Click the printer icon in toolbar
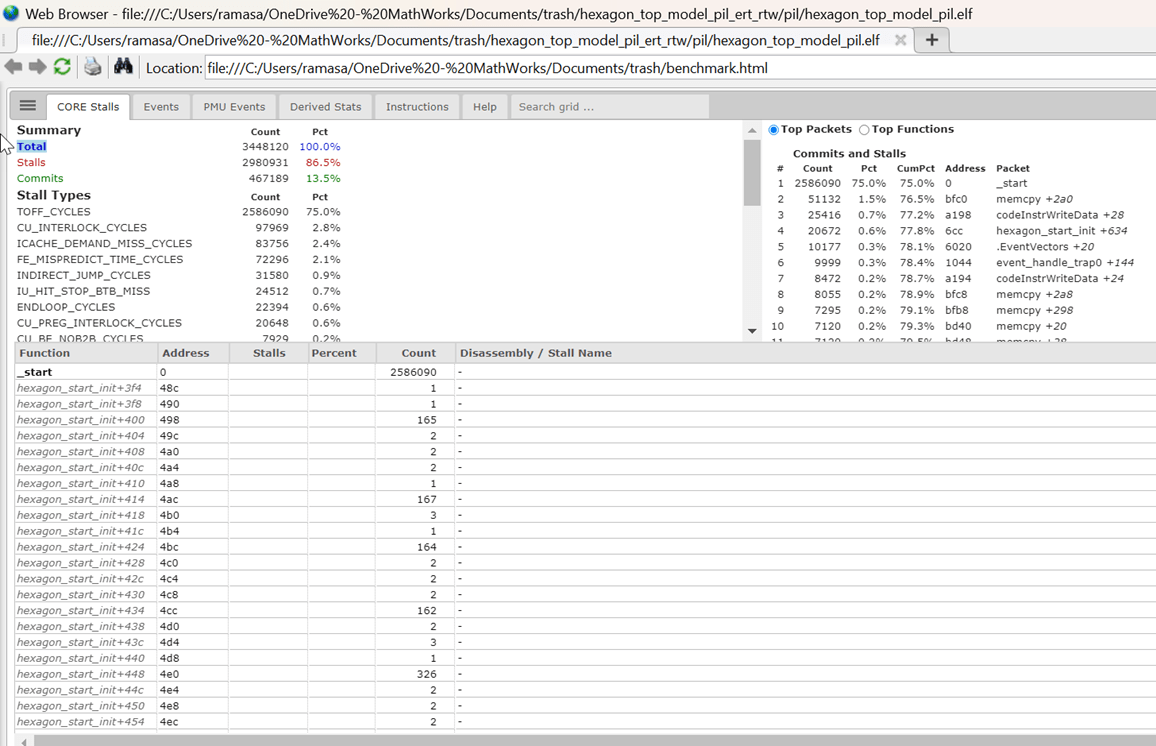The width and height of the screenshot is (1156, 746). [92, 67]
